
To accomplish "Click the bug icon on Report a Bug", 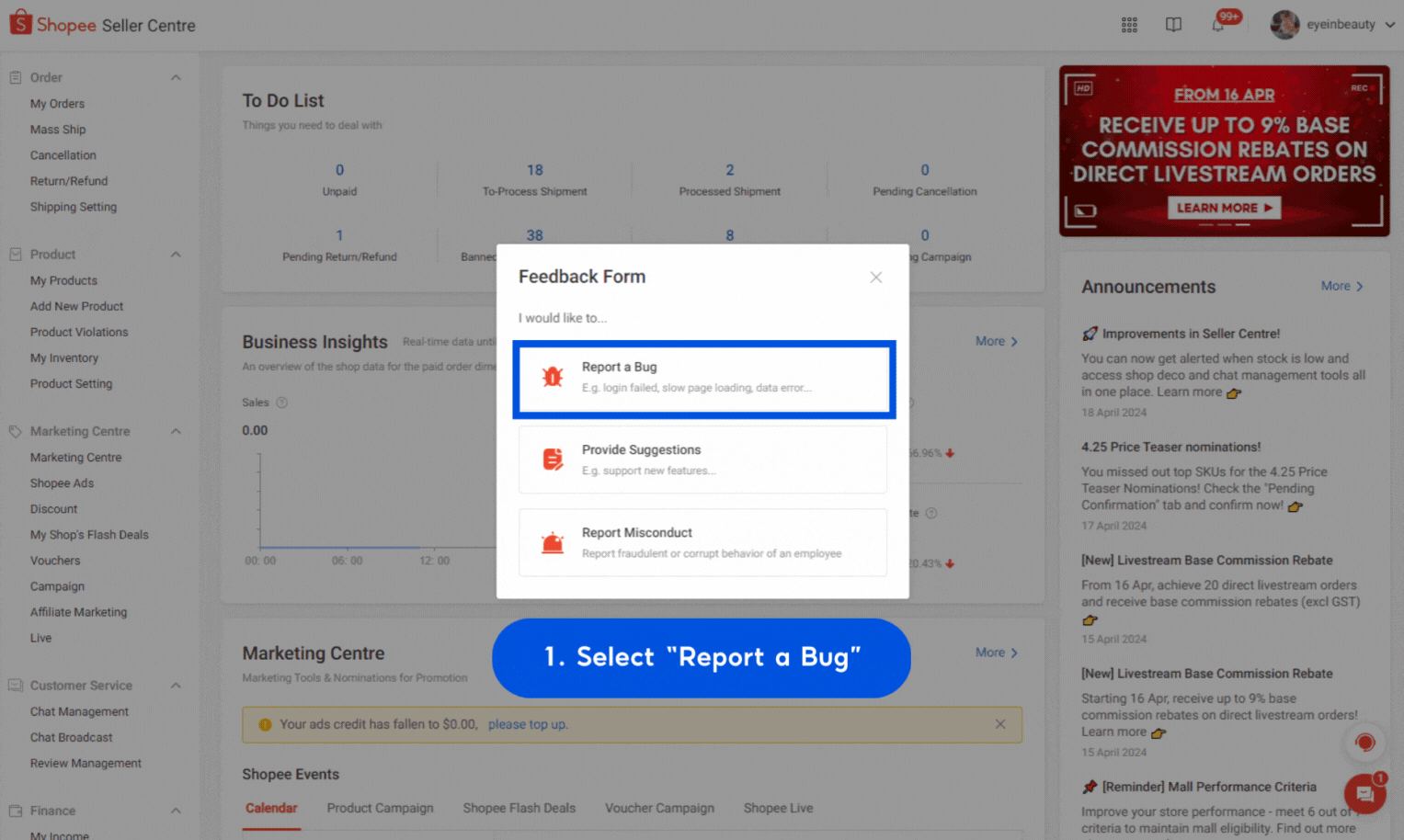I will pyautogui.click(x=552, y=376).
